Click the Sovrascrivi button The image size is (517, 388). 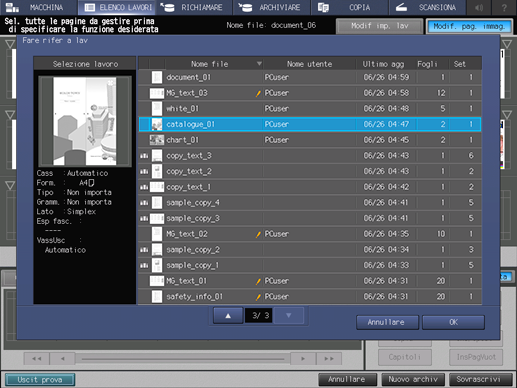(480, 379)
